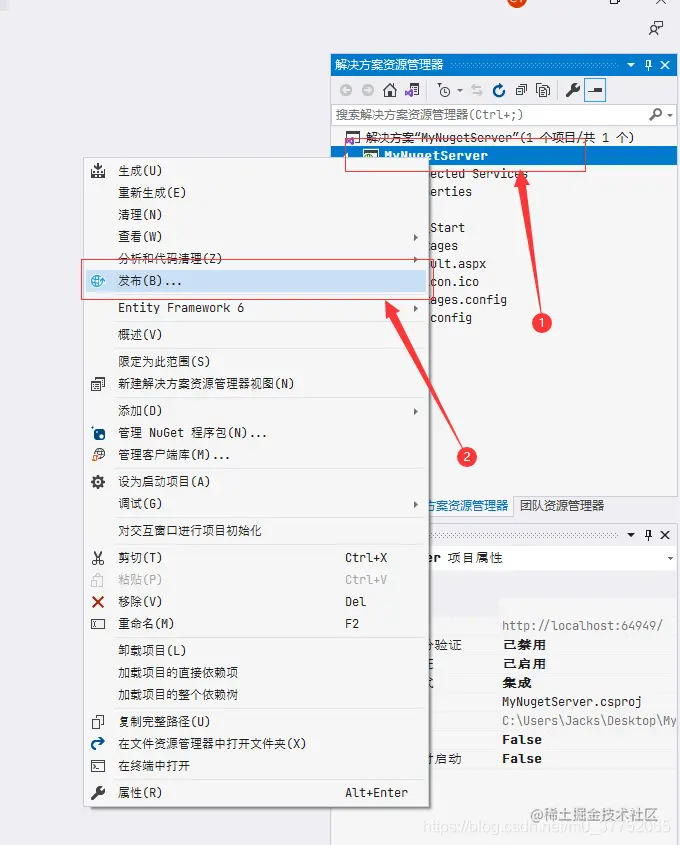The height and width of the screenshot is (845, 680).
Task: Select 复制完整路径(U) menu item
Action: click(256, 722)
